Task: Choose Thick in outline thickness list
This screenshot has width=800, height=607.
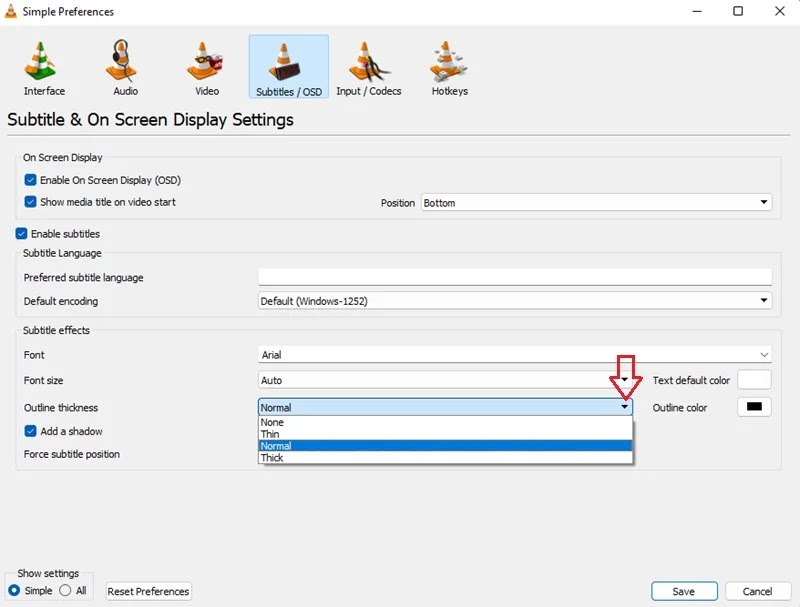Action: (x=445, y=458)
